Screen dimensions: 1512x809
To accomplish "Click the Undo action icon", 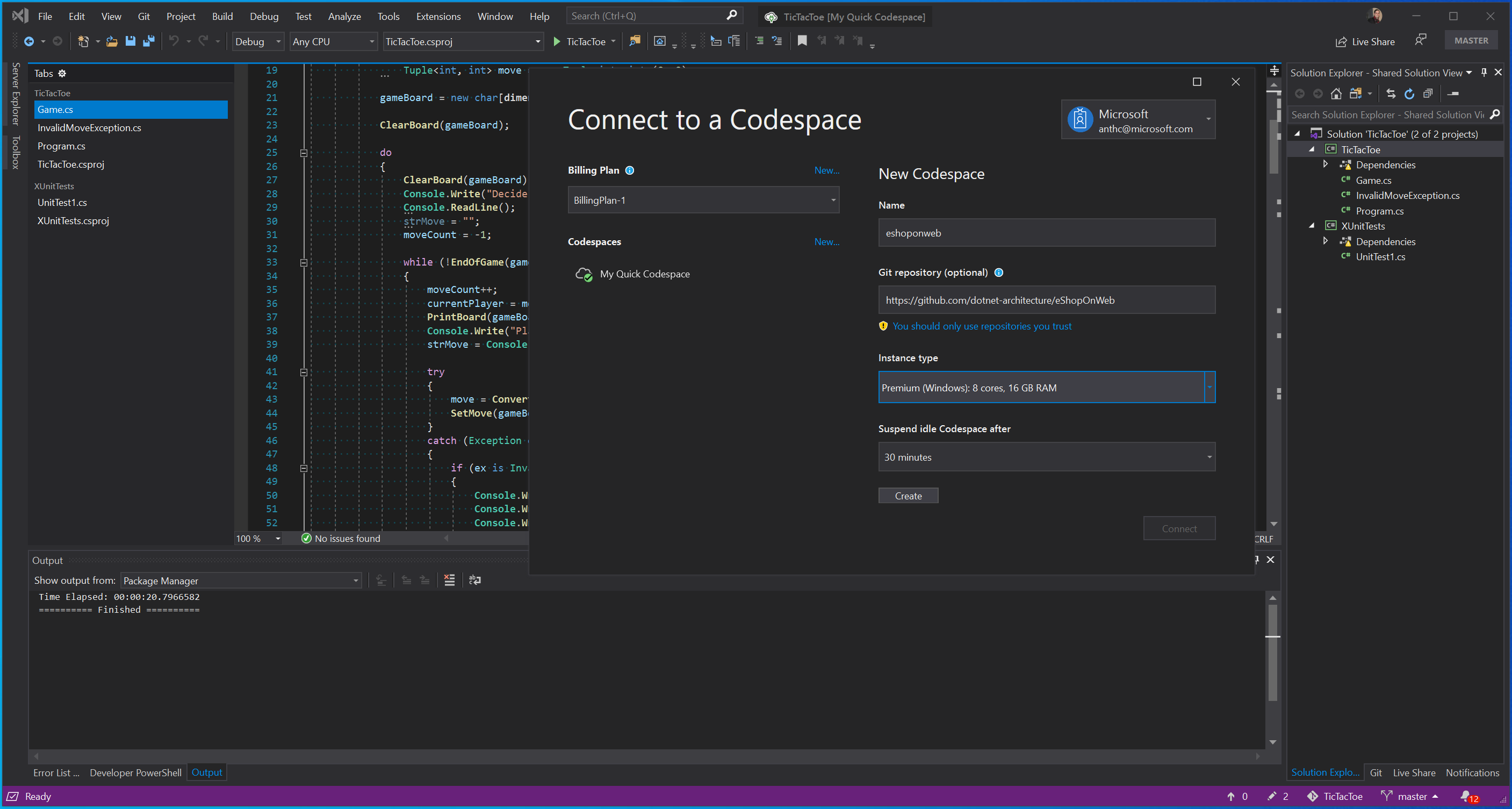I will [173, 41].
